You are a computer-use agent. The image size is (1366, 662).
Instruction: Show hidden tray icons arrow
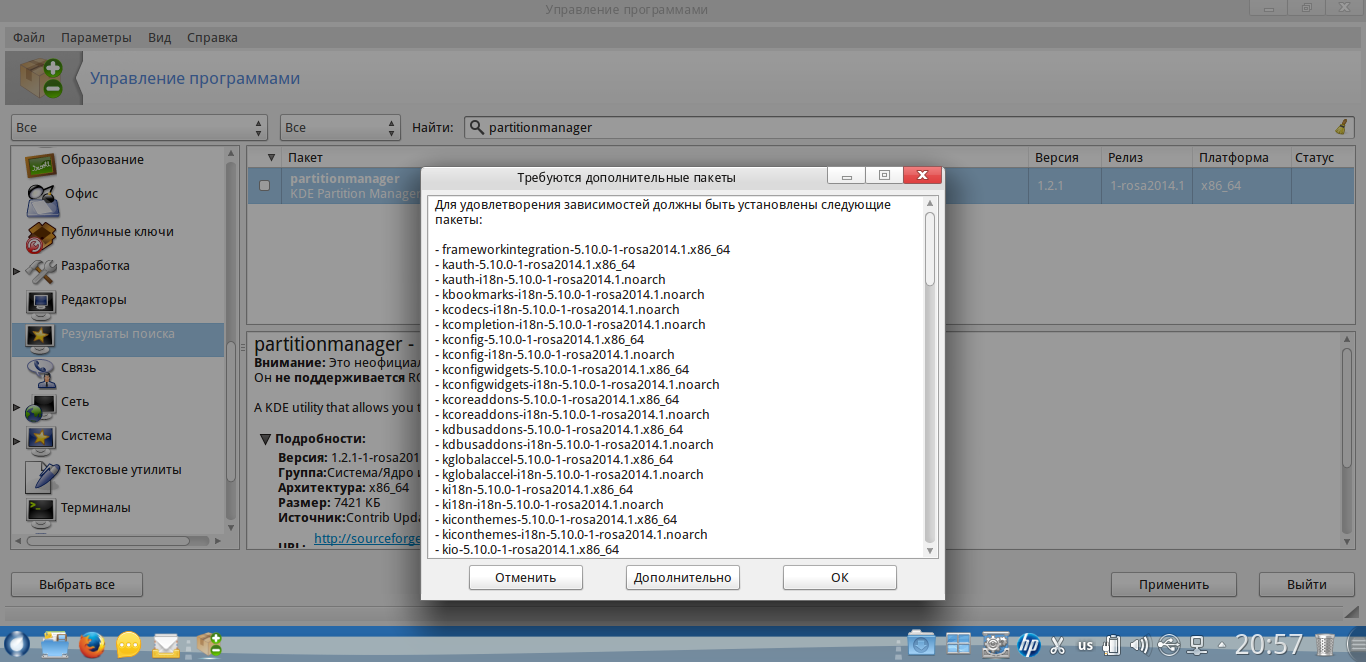1221,645
